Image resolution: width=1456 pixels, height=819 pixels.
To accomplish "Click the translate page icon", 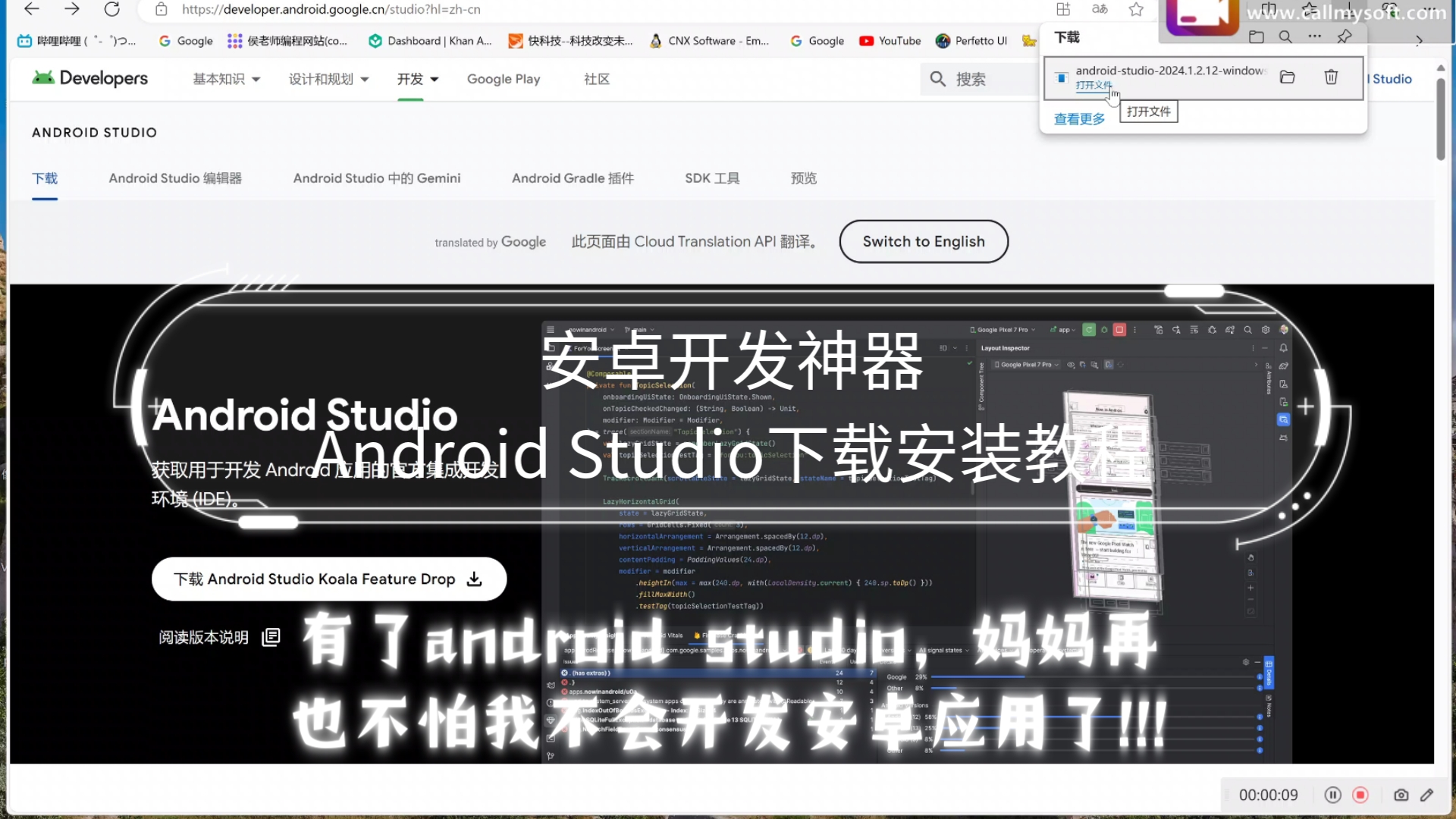I will click(1100, 9).
